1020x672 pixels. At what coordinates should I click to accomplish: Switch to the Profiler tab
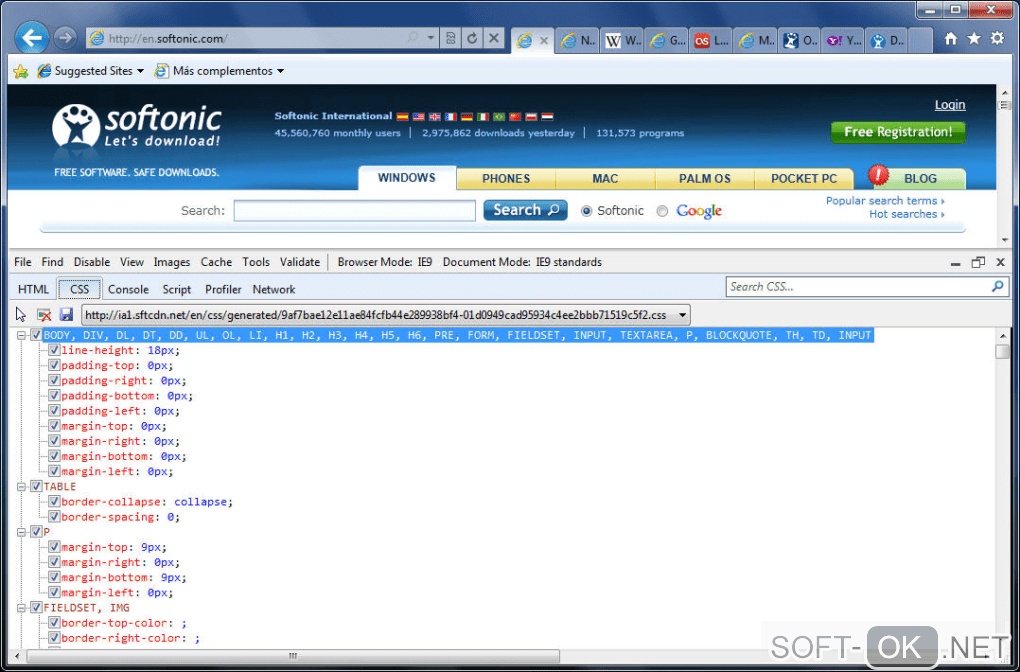point(223,289)
